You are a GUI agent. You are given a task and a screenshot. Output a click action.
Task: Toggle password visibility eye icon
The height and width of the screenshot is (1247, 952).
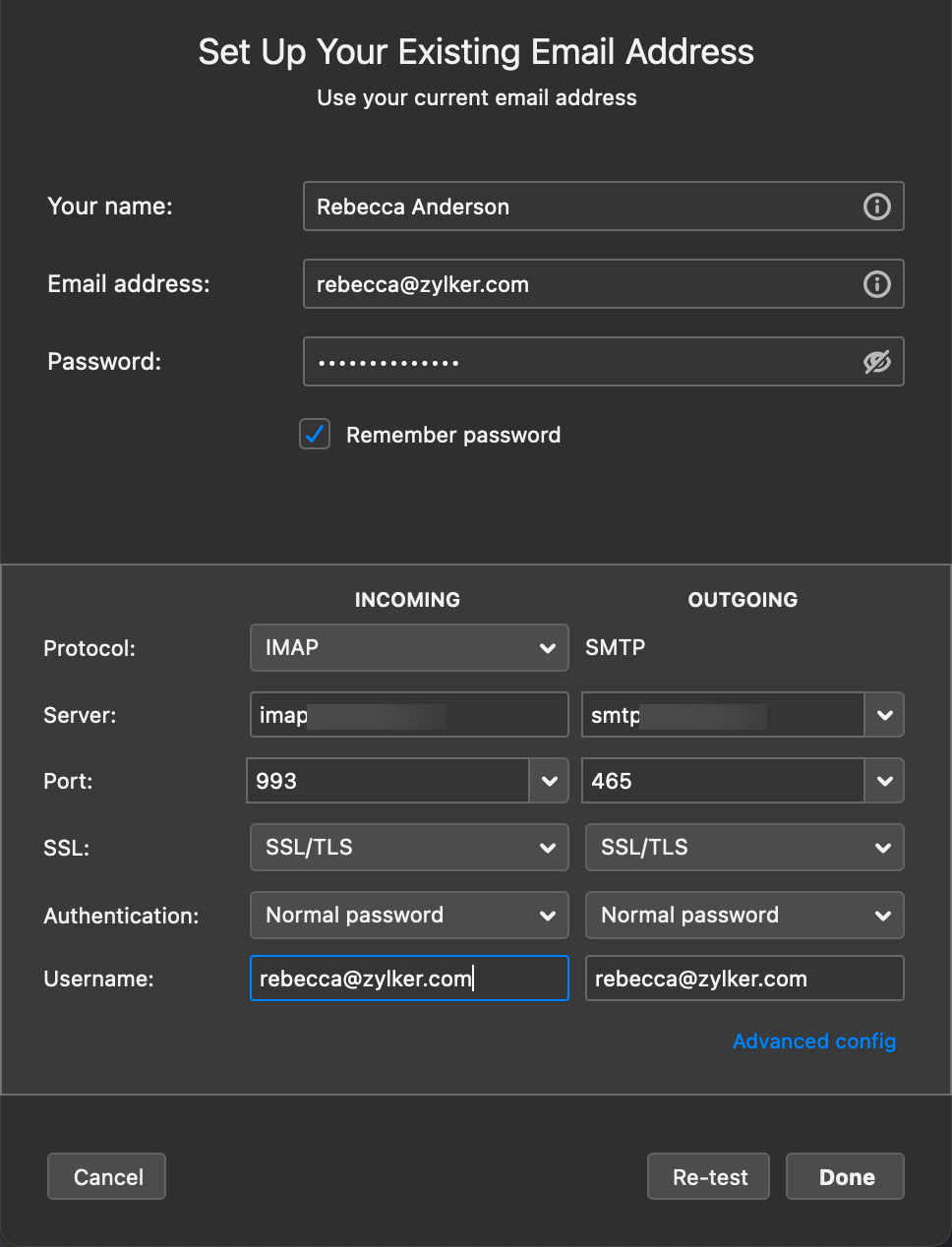click(x=876, y=362)
